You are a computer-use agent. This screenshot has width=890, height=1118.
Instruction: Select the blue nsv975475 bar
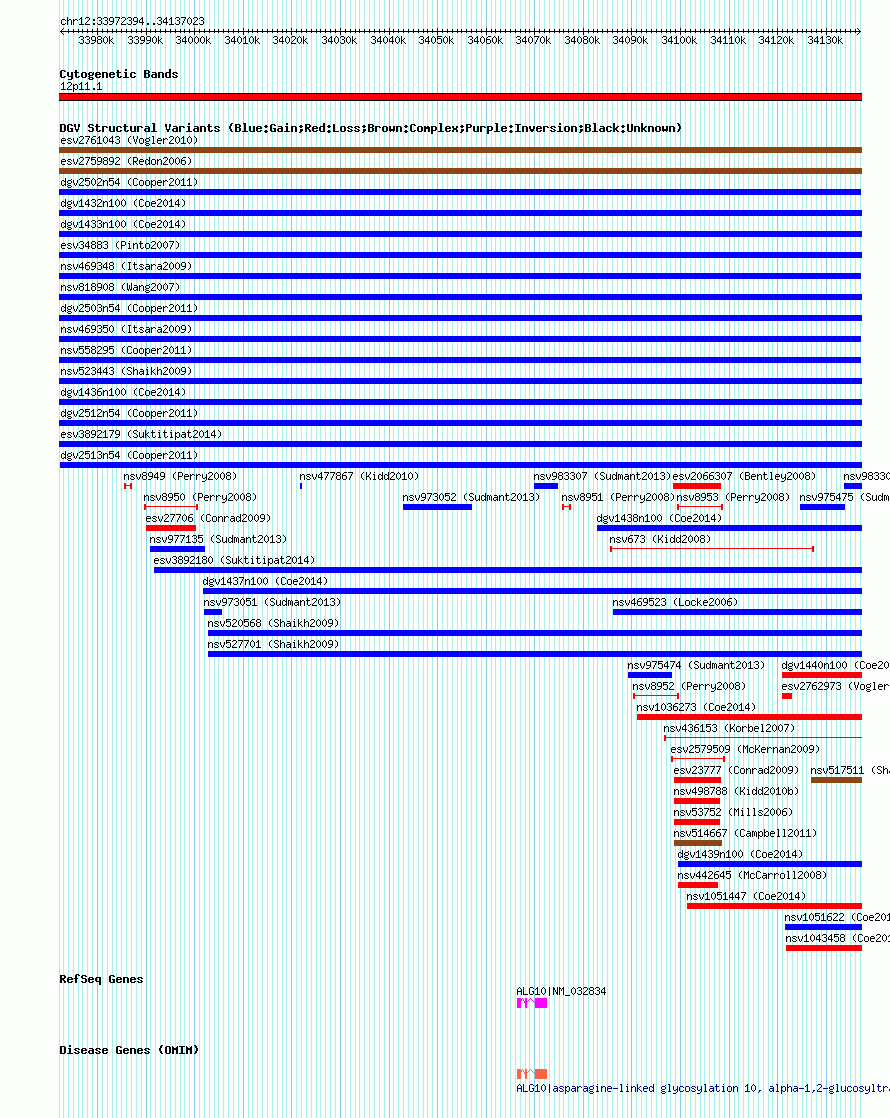(822, 507)
